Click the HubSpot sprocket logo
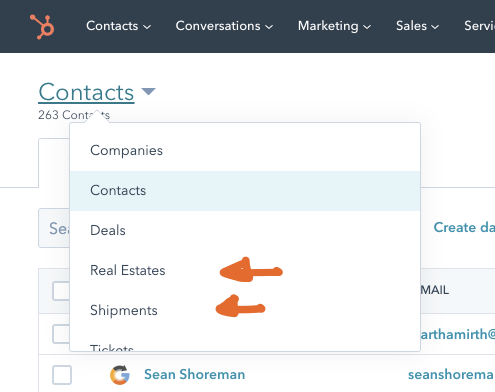Image resolution: width=495 pixels, height=392 pixels. [x=42, y=27]
